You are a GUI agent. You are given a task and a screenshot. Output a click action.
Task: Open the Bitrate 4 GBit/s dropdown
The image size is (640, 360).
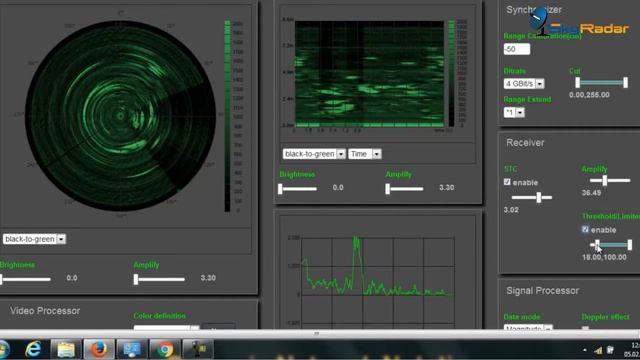point(524,84)
